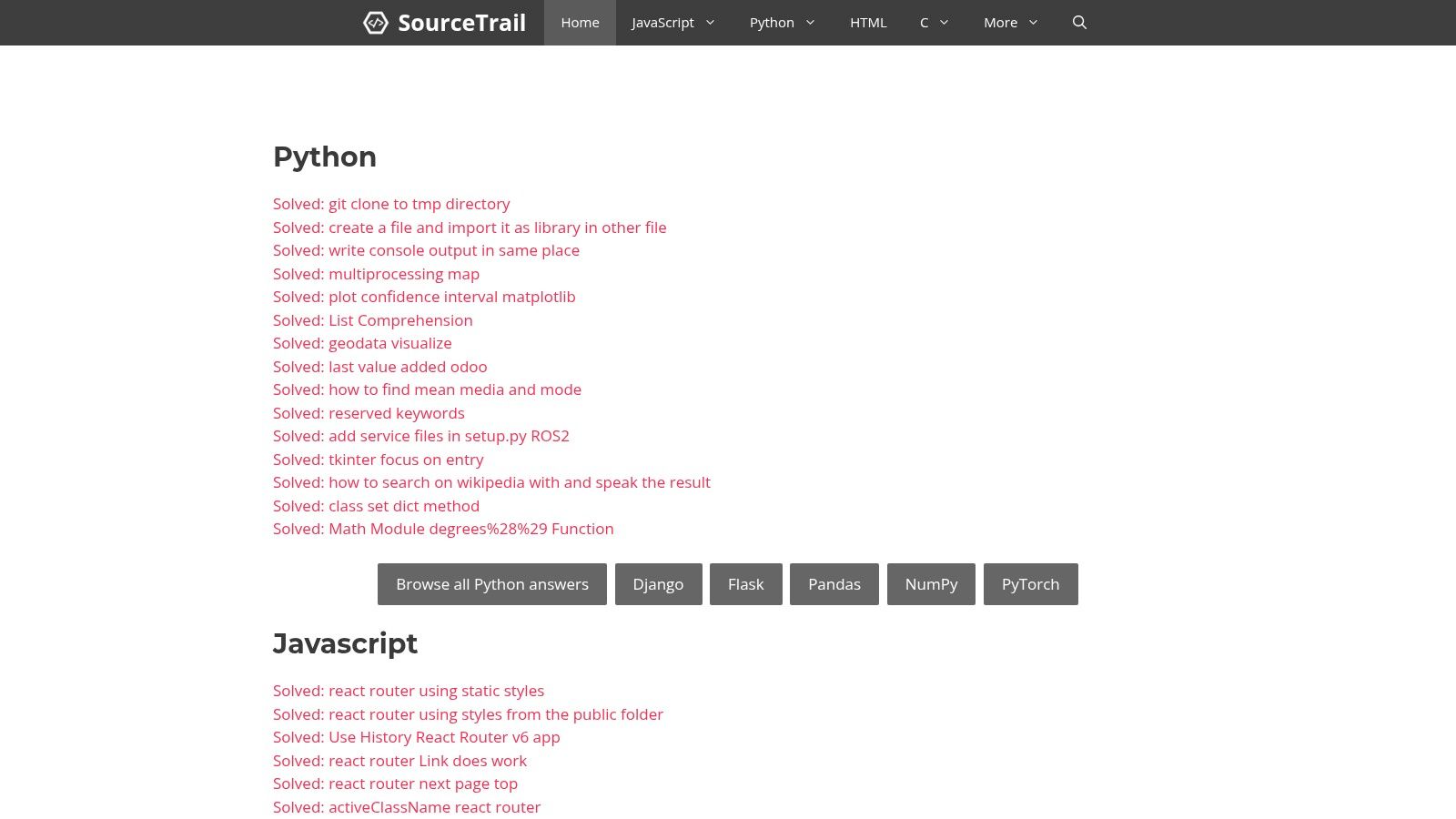This screenshot has width=1456, height=819.
Task: Click the Pandas button
Action: [834, 584]
